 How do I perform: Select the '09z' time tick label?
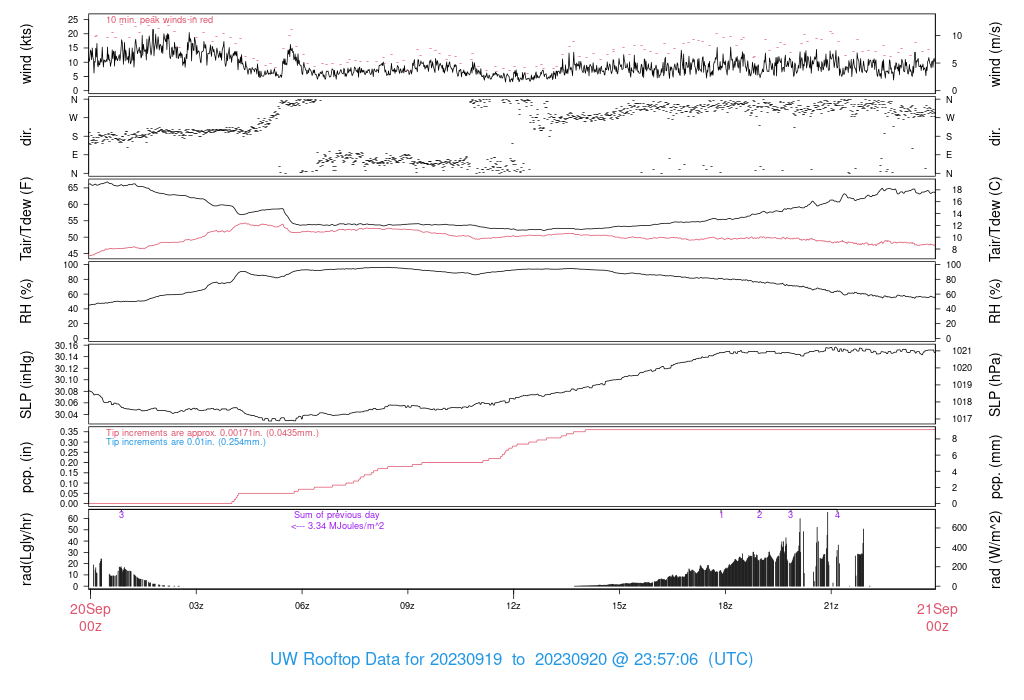(408, 606)
